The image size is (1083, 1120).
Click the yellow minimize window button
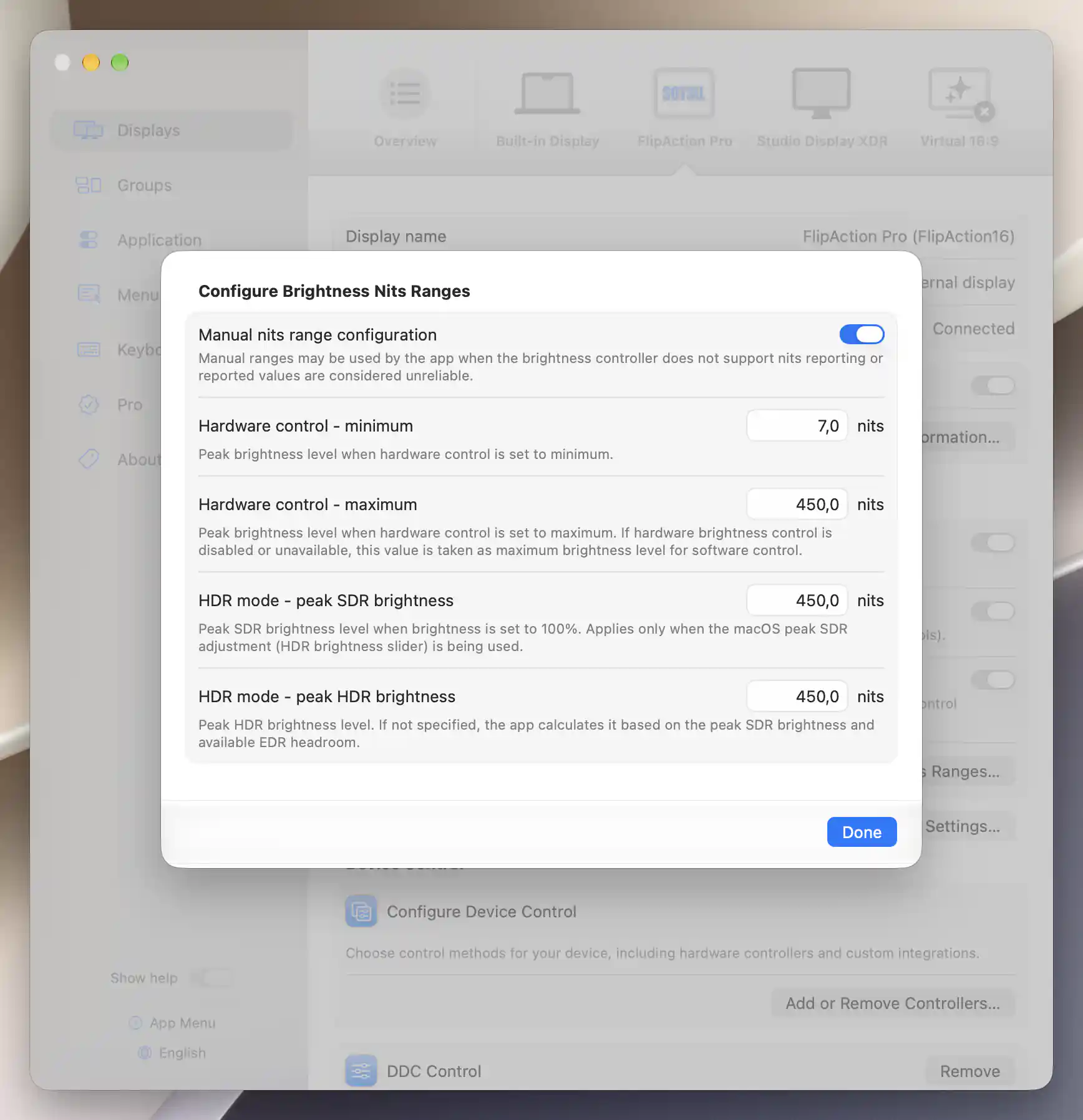click(x=91, y=62)
